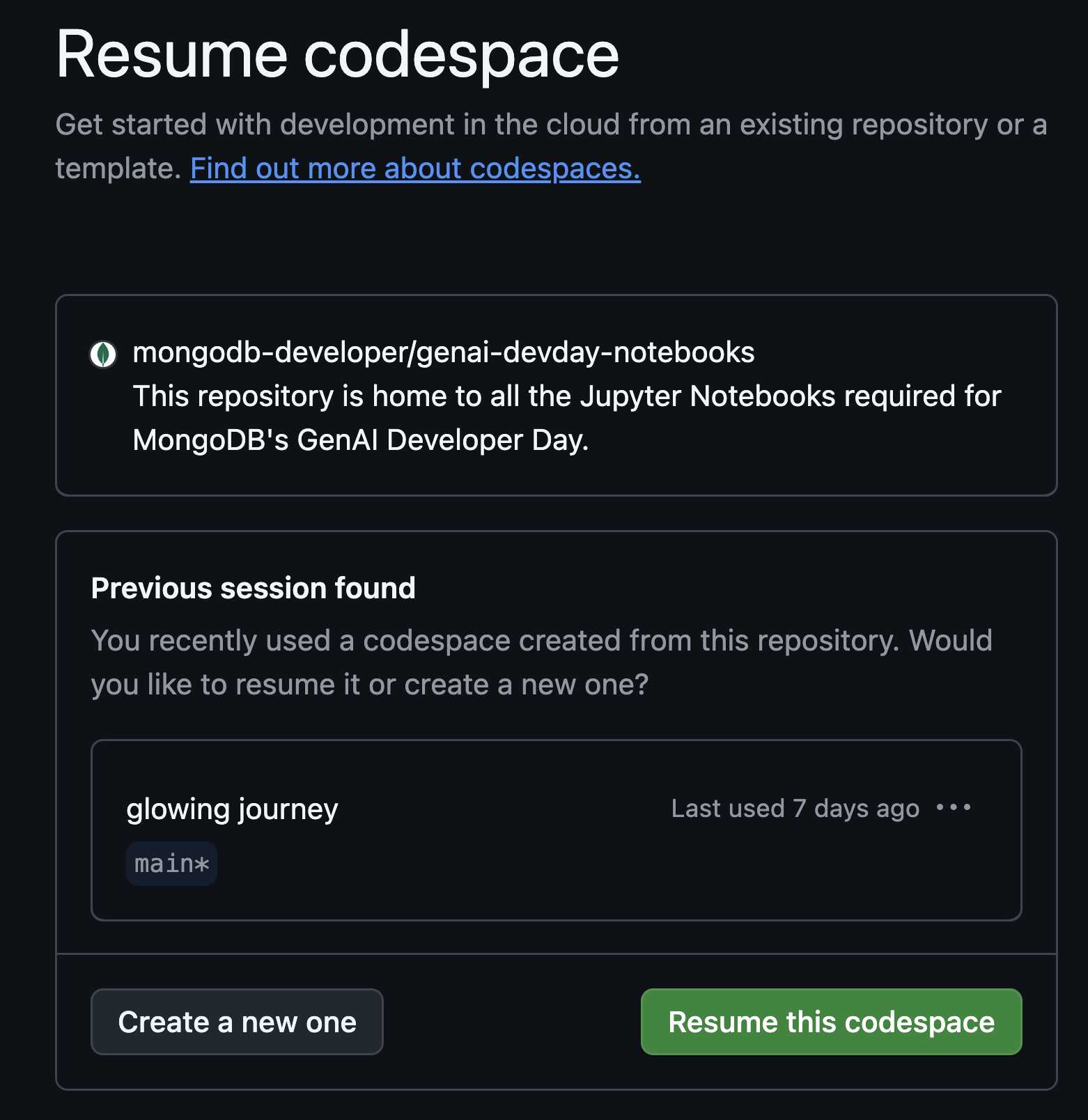Click the main* branch label
The image size is (1088, 1120).
click(x=171, y=864)
